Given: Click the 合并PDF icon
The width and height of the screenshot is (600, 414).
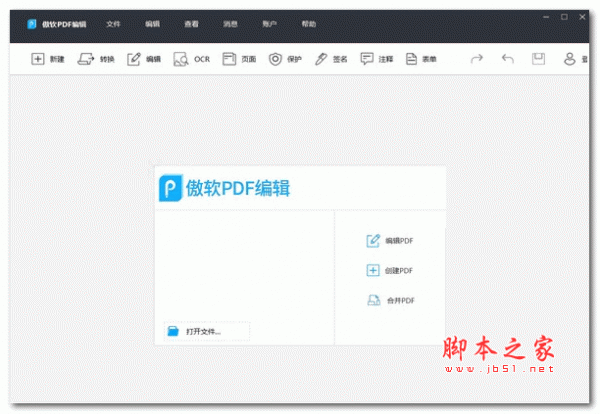Looking at the screenshot, I should coord(373,300).
